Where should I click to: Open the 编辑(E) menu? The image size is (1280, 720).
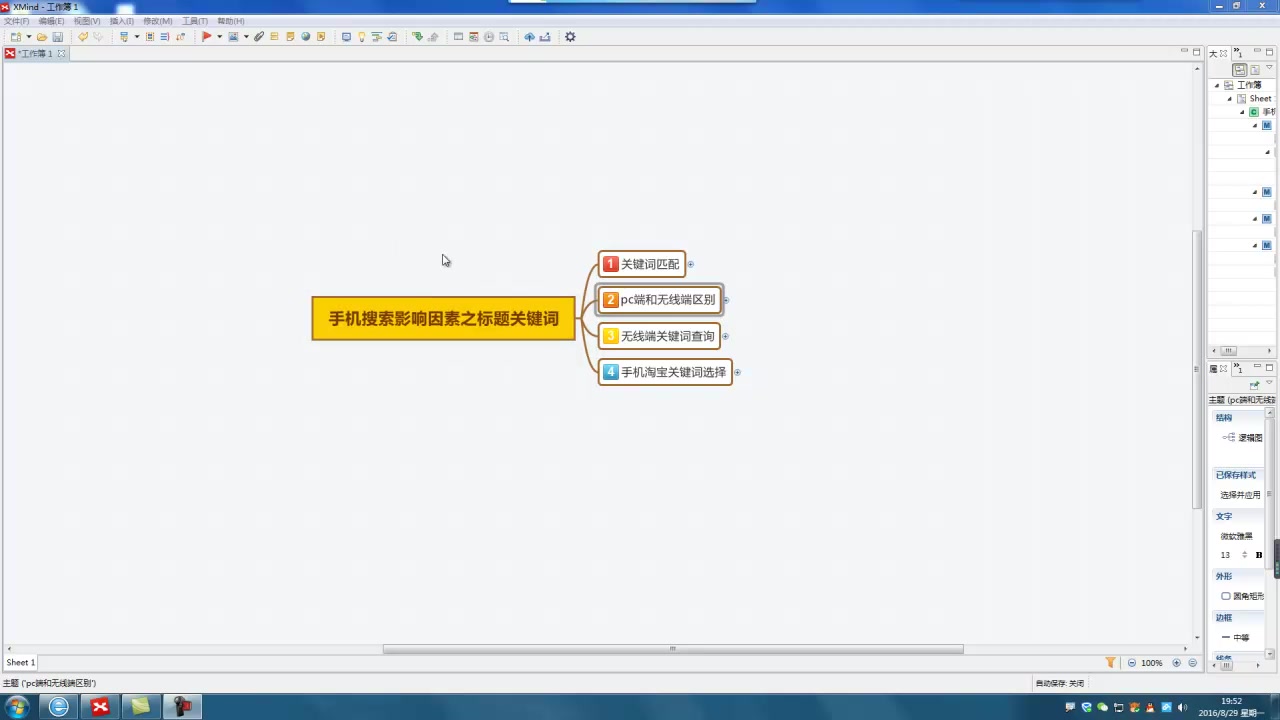pos(51,21)
